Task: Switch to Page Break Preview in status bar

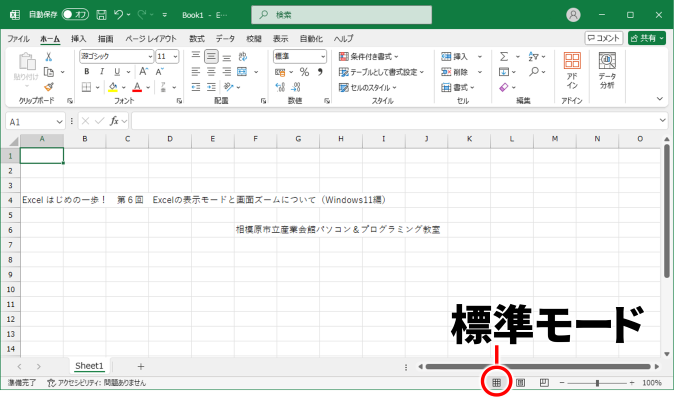Action: [x=544, y=382]
